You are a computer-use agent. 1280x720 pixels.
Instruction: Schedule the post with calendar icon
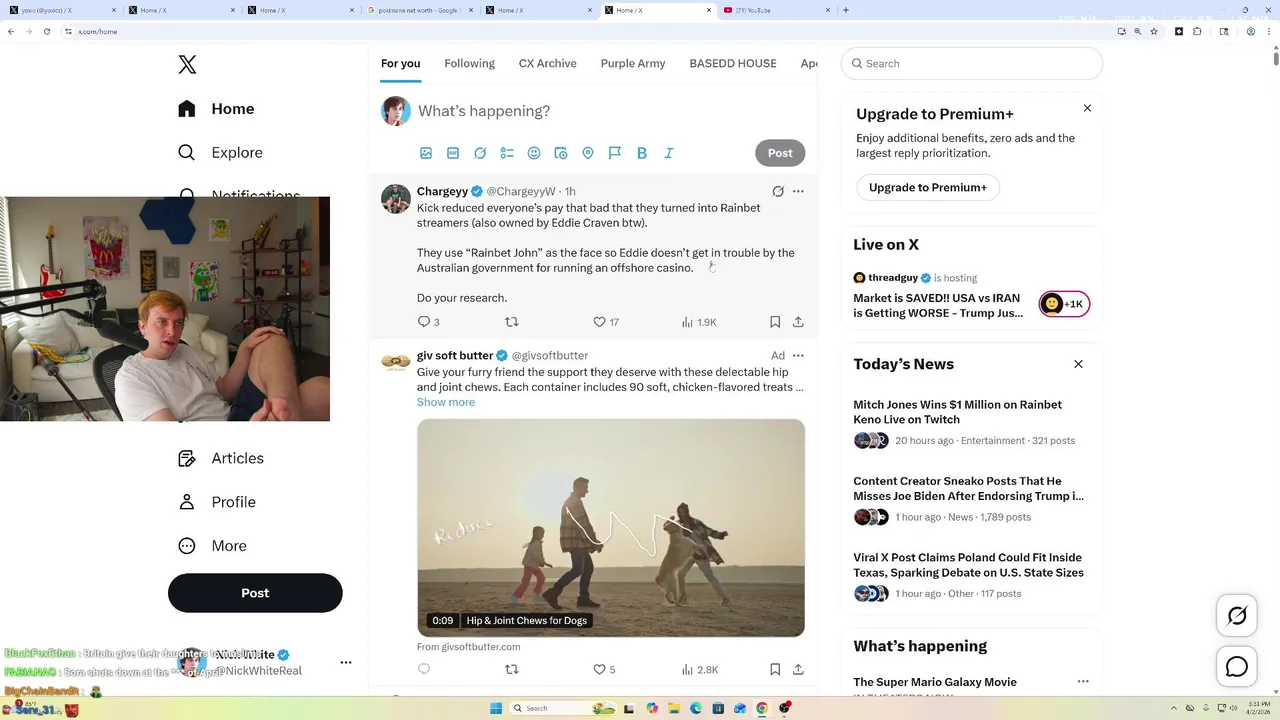[561, 153]
